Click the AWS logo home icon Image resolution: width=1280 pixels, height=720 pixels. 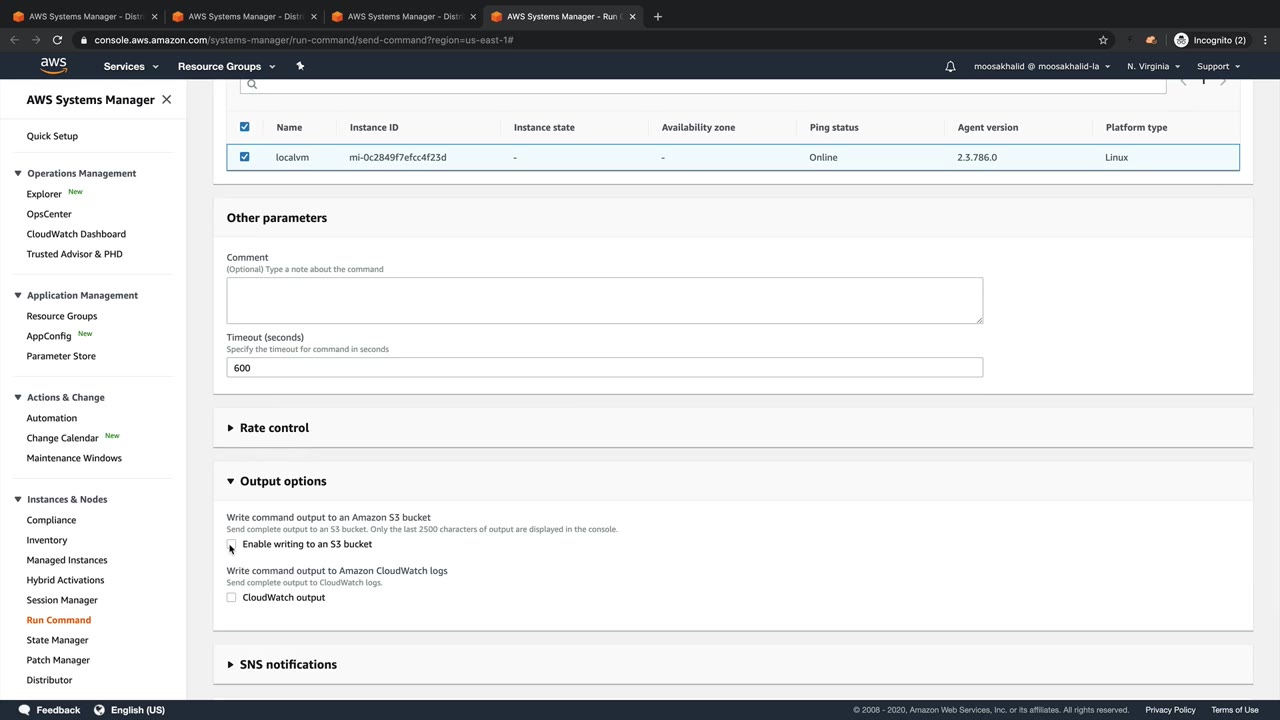pyautogui.click(x=54, y=66)
